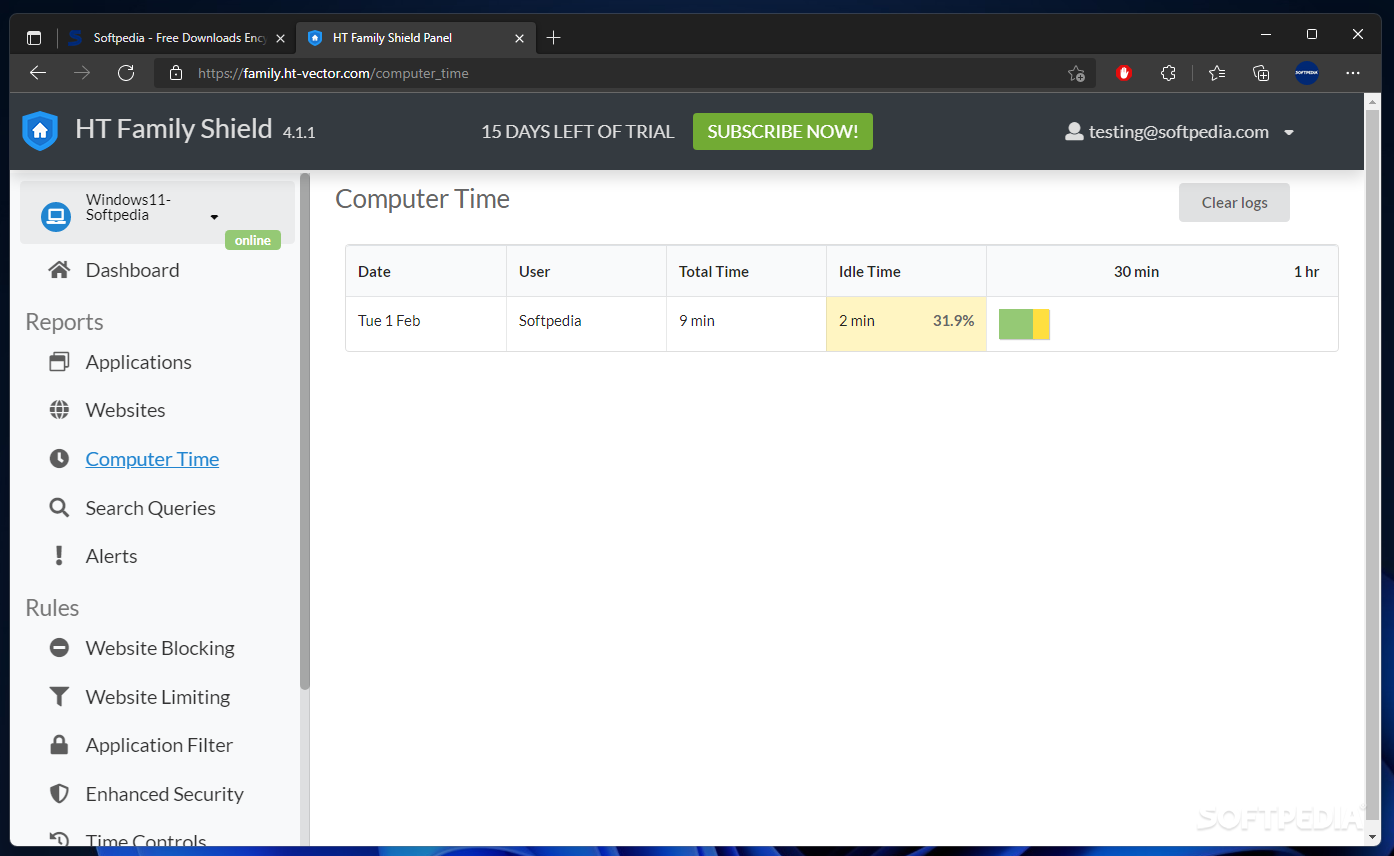
Task: Click the Websites globe icon
Action: point(60,410)
